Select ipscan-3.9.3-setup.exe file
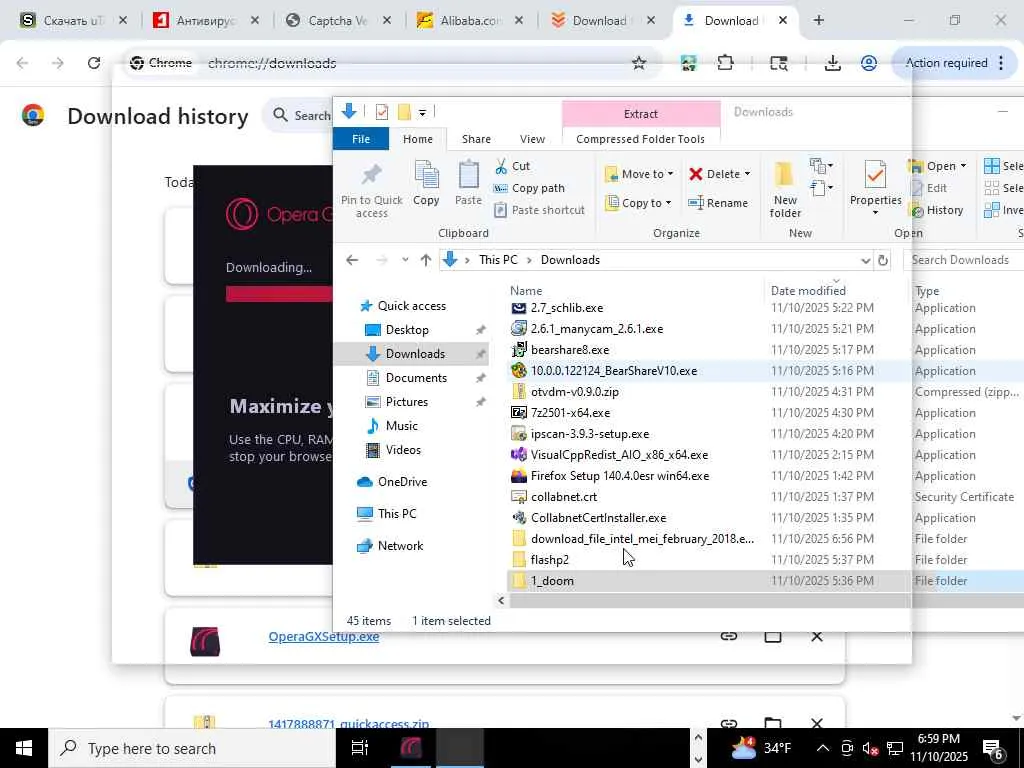 pos(590,434)
